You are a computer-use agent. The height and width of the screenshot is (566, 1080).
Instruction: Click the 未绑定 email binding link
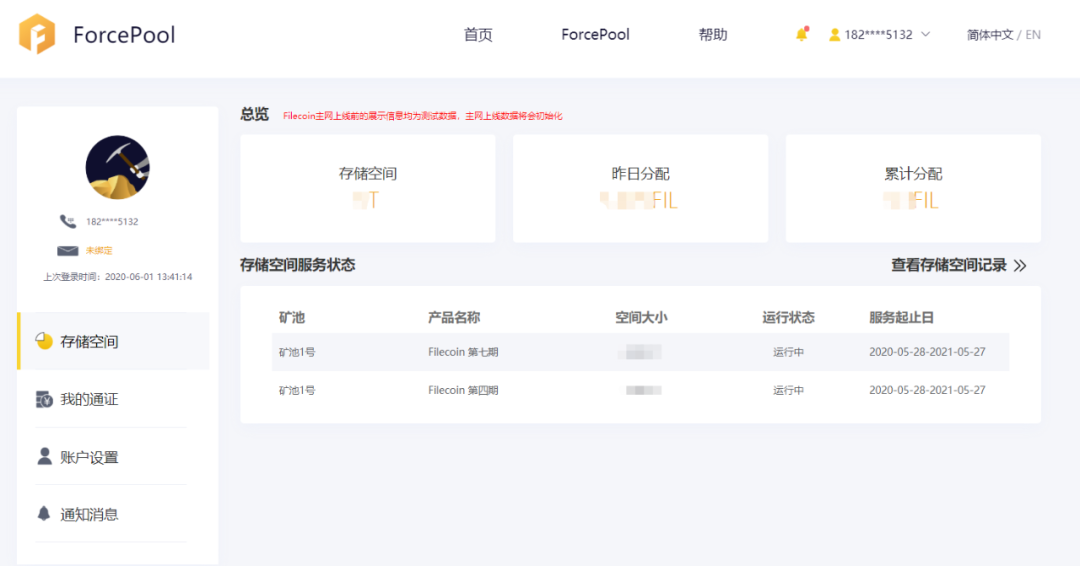(99, 251)
